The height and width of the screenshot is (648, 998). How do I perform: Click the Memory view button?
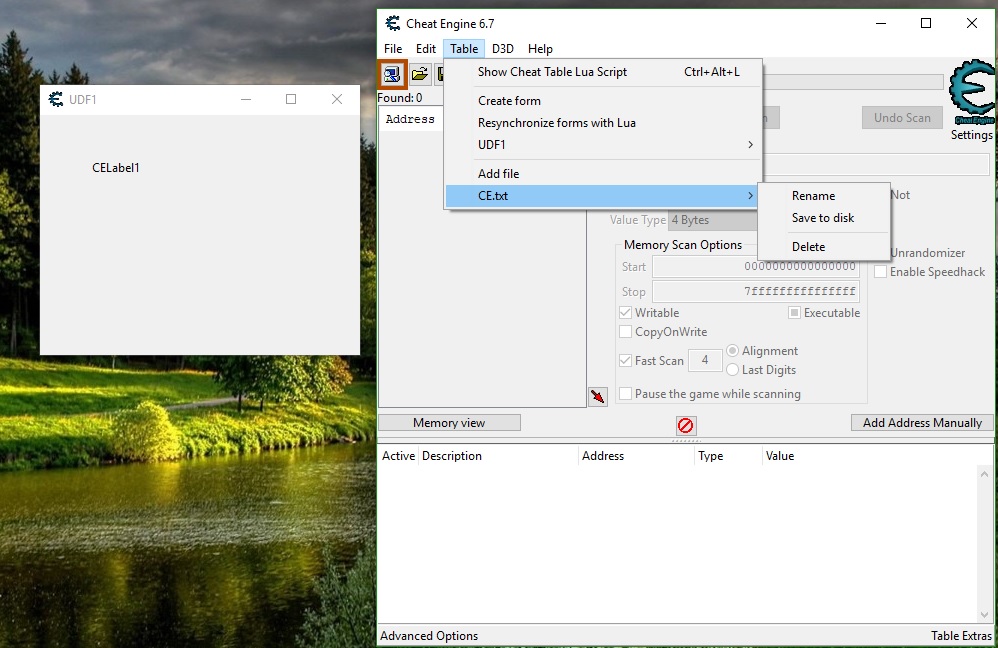pyautogui.click(x=449, y=423)
